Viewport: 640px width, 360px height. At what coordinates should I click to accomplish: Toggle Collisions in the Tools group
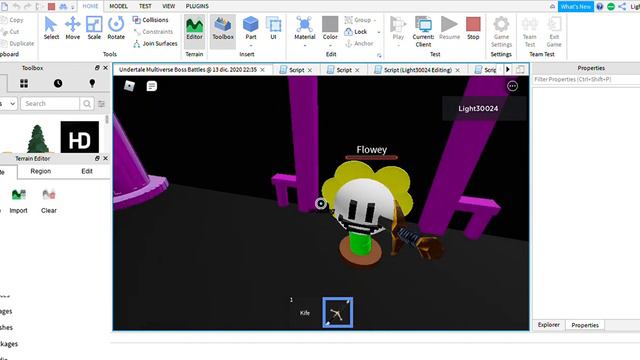[x=150, y=20]
